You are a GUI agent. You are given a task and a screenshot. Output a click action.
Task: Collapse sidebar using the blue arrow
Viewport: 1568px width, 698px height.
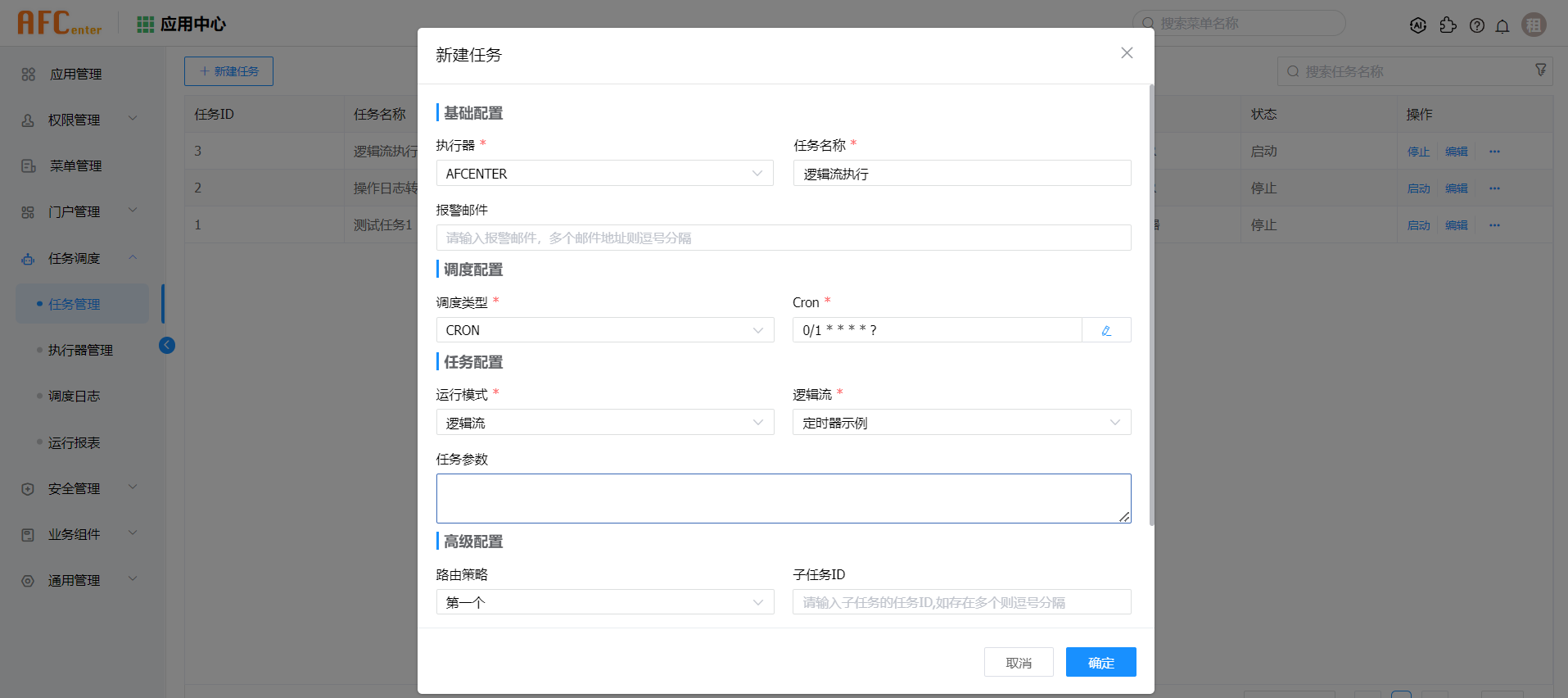coord(167,345)
